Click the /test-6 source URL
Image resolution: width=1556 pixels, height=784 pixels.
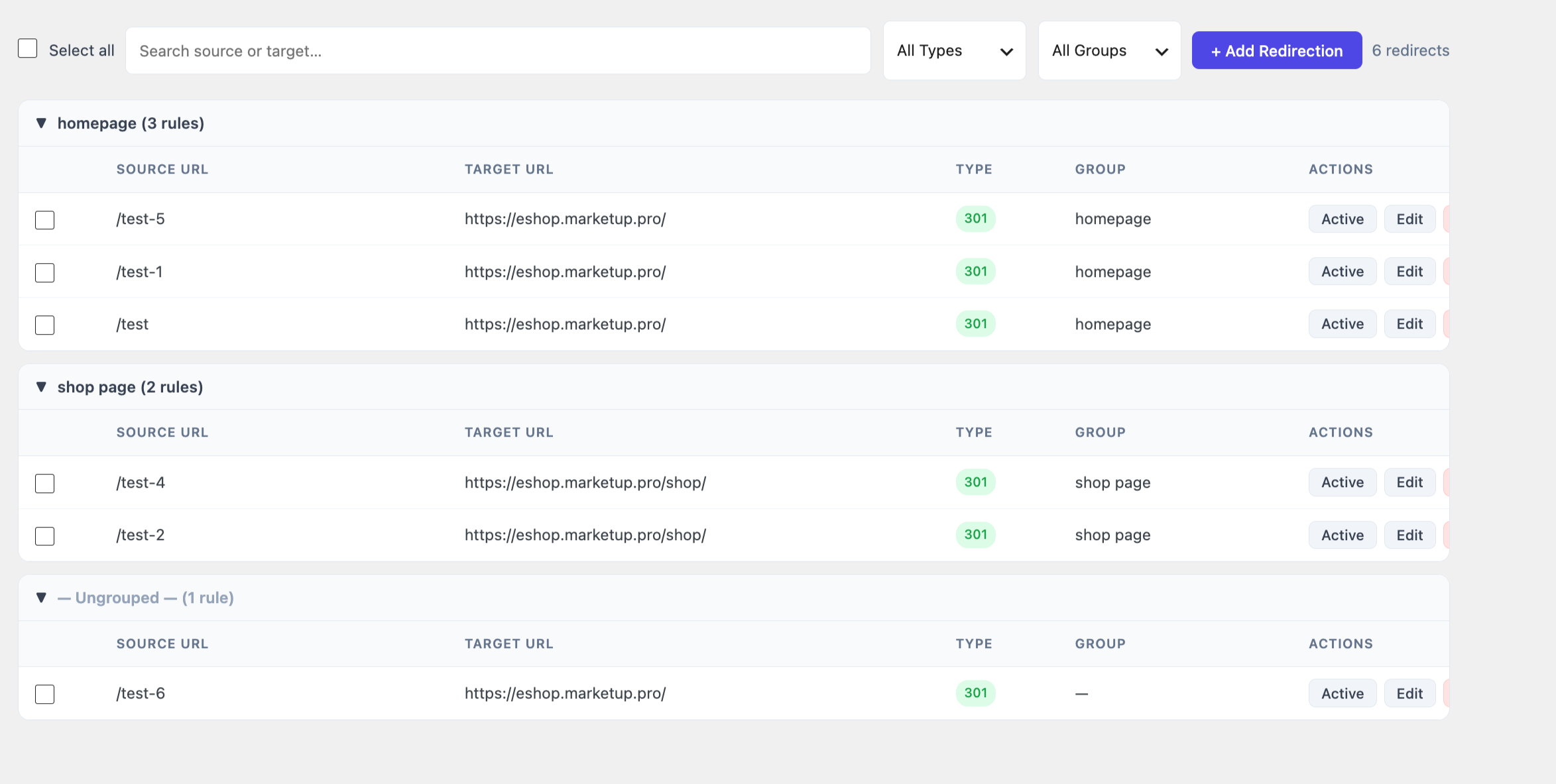click(x=141, y=693)
